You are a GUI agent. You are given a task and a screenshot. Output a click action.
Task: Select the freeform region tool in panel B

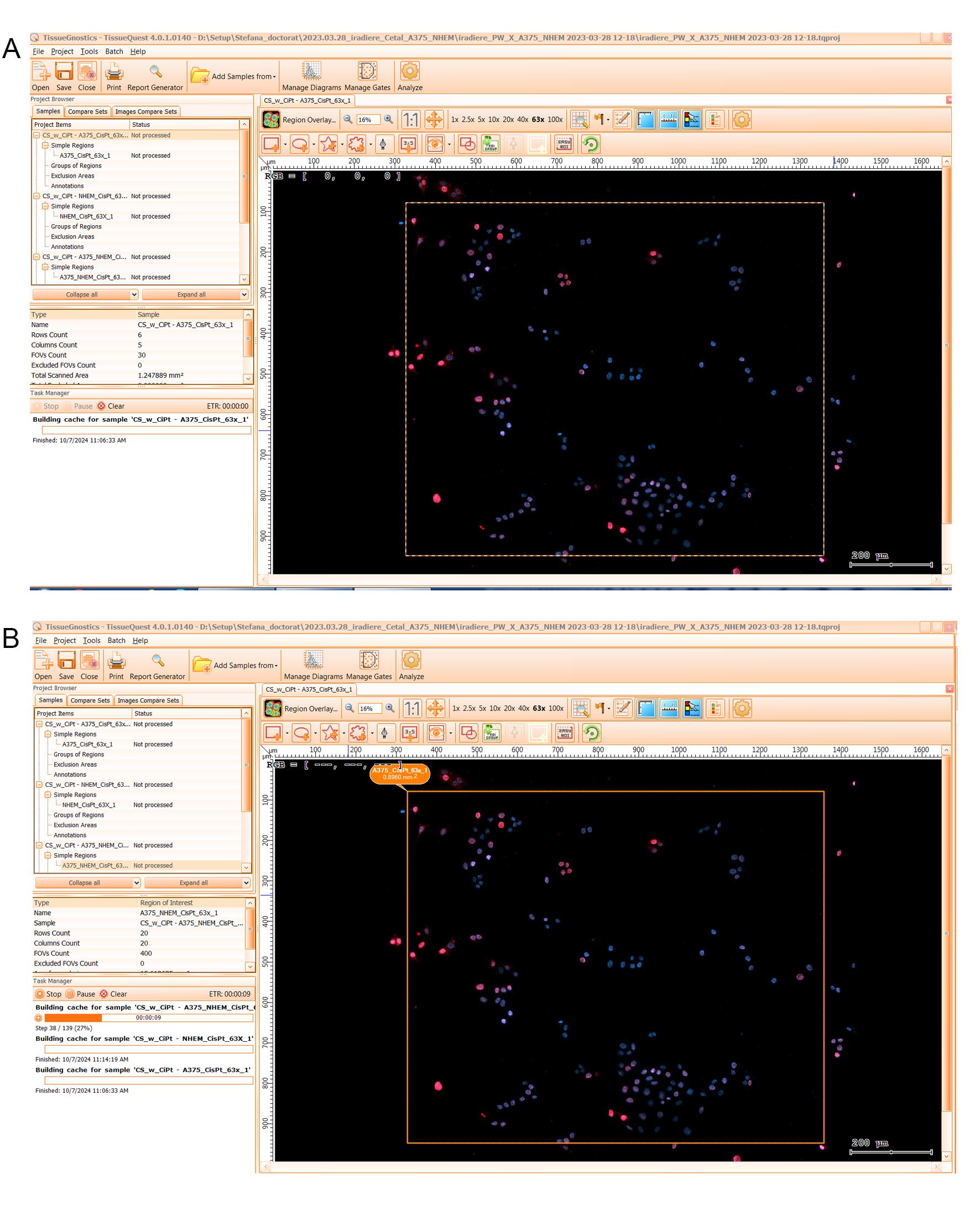[358, 733]
